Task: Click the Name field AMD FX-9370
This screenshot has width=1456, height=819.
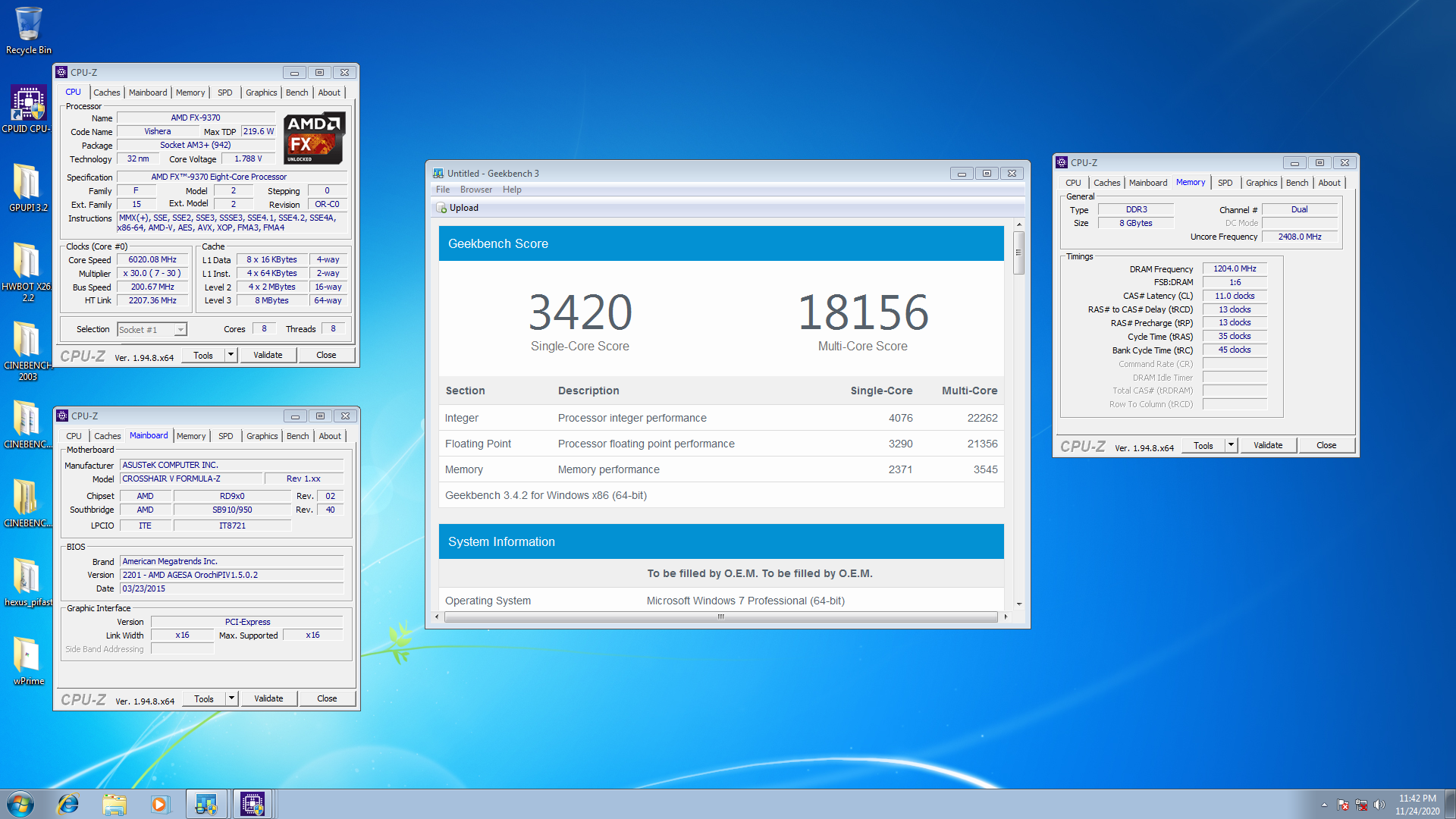Action: [196, 118]
